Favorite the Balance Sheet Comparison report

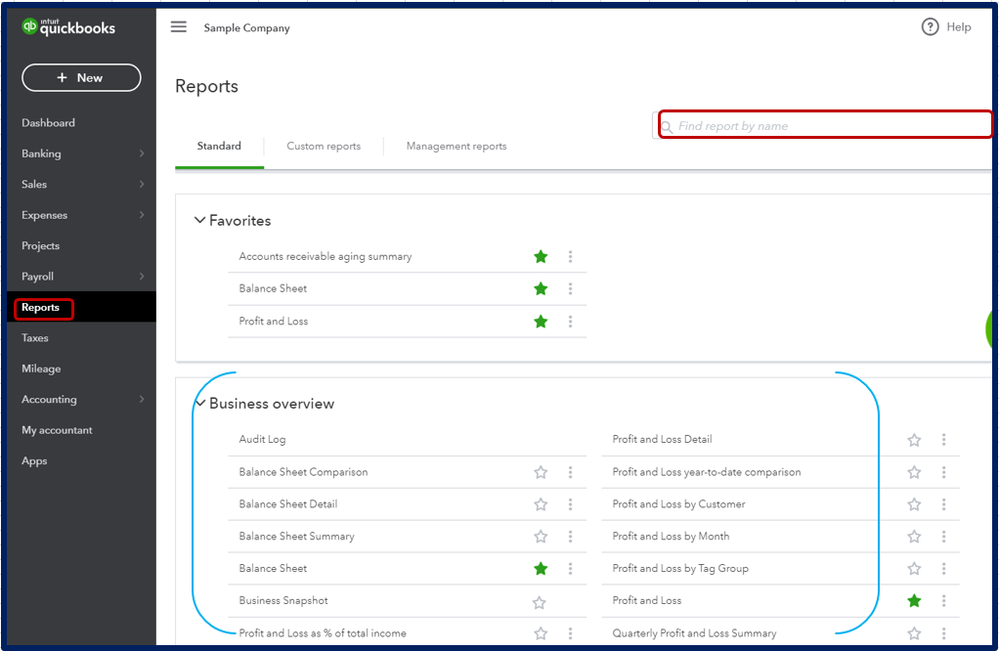coord(541,472)
